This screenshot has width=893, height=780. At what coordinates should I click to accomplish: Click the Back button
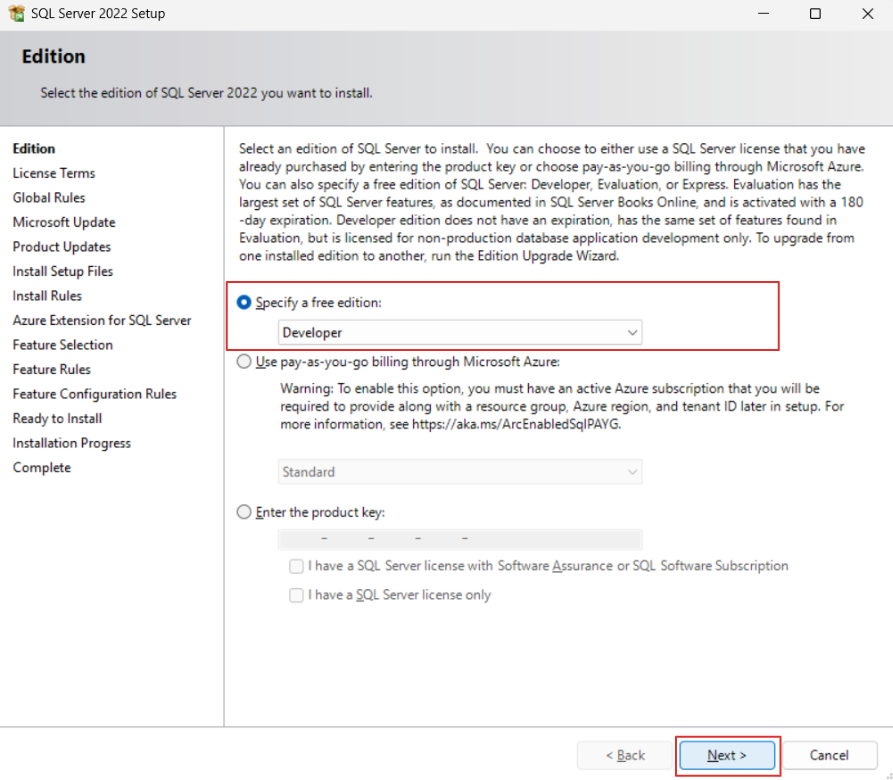625,755
